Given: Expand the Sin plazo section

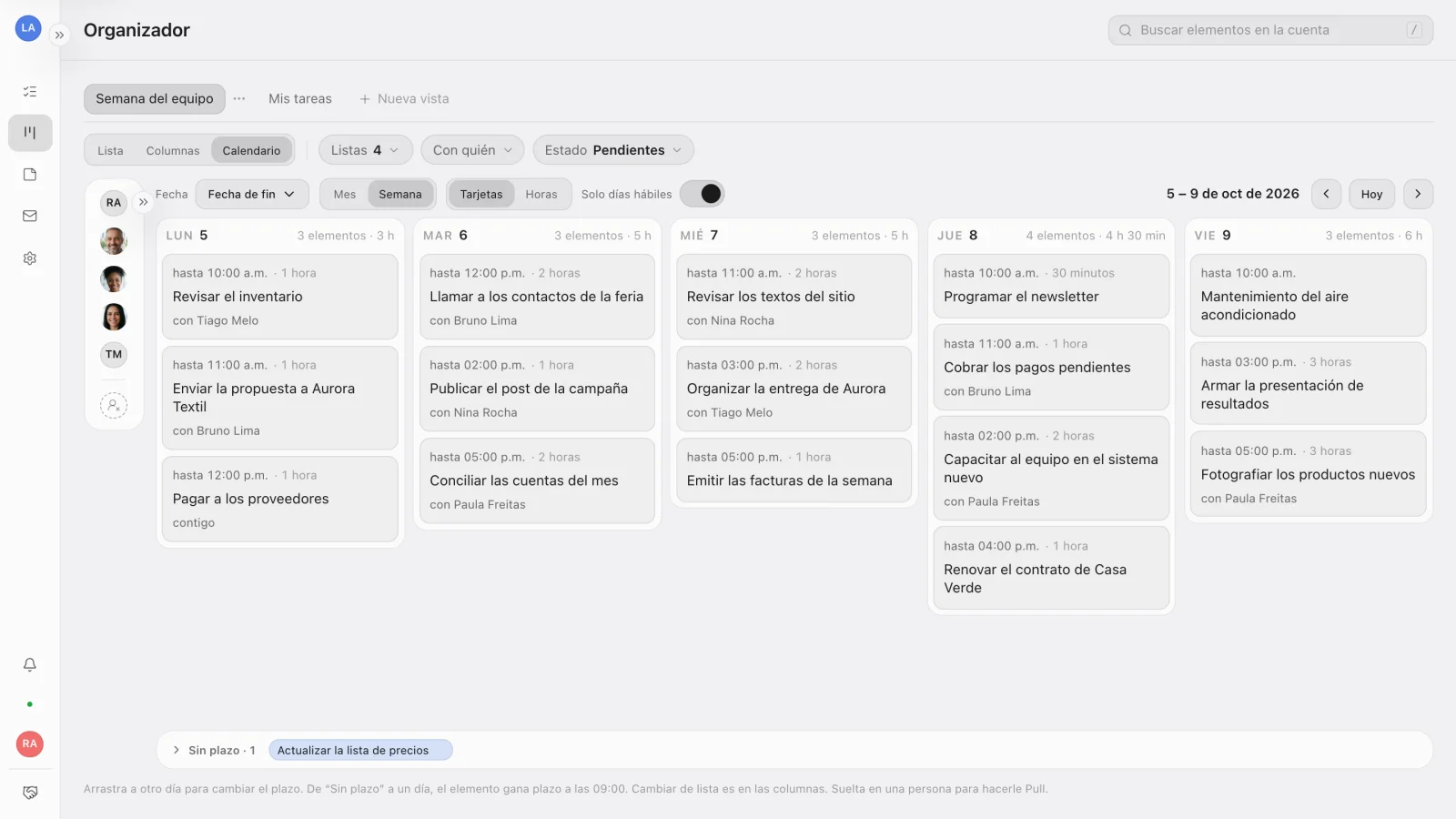Looking at the screenshot, I should [177, 750].
